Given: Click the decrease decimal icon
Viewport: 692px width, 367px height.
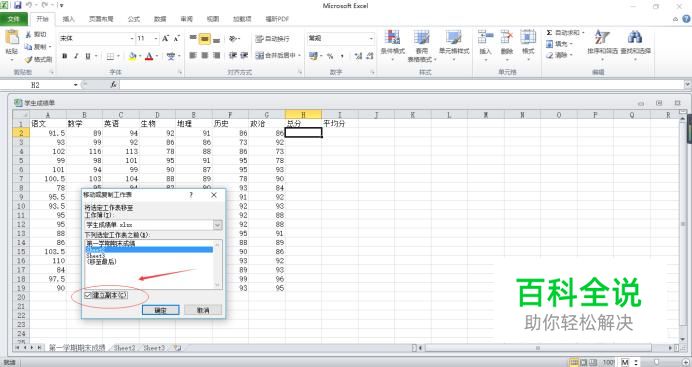Looking at the screenshot, I should click(370, 56).
